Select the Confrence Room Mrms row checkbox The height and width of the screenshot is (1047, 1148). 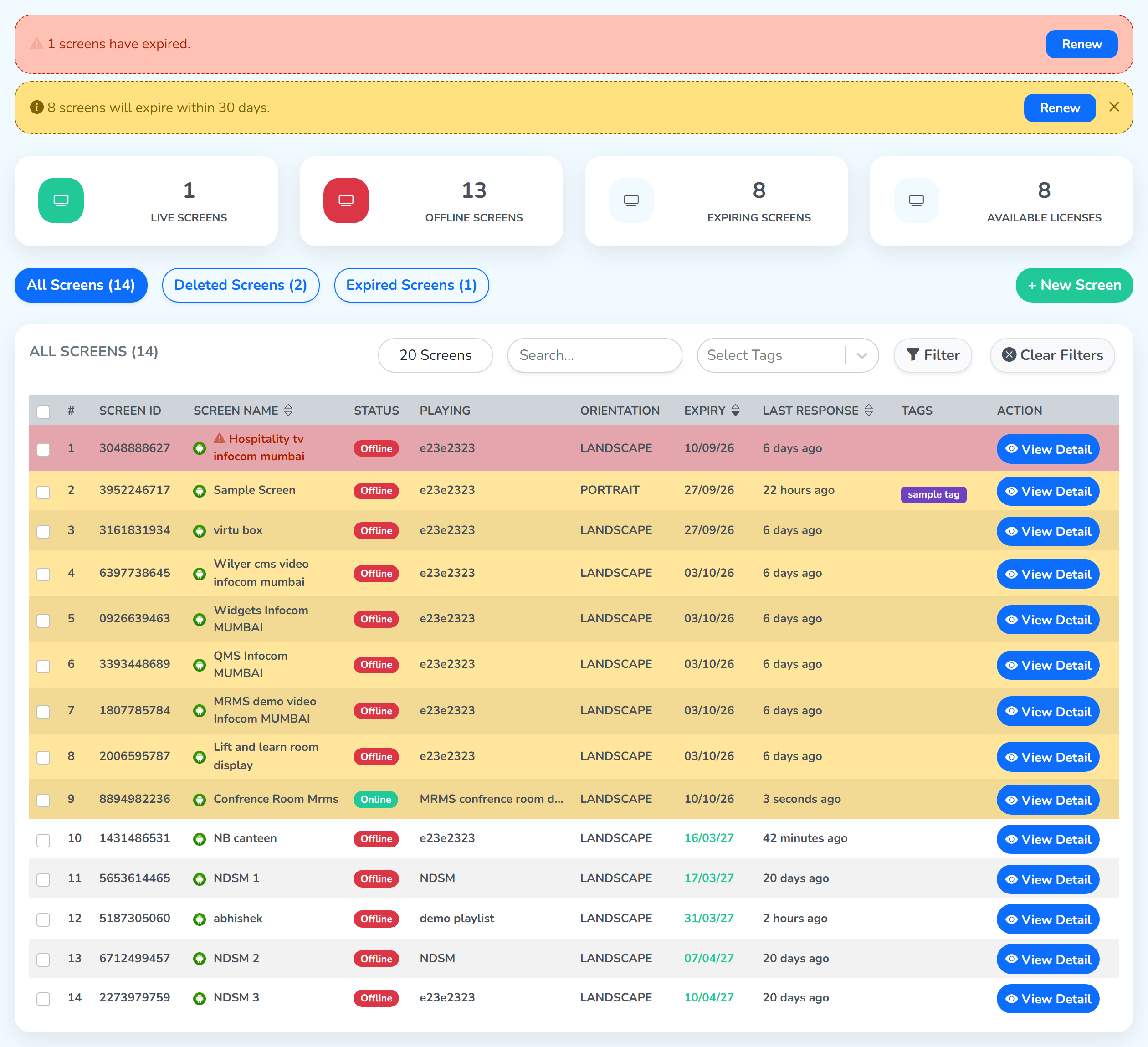[x=43, y=801]
